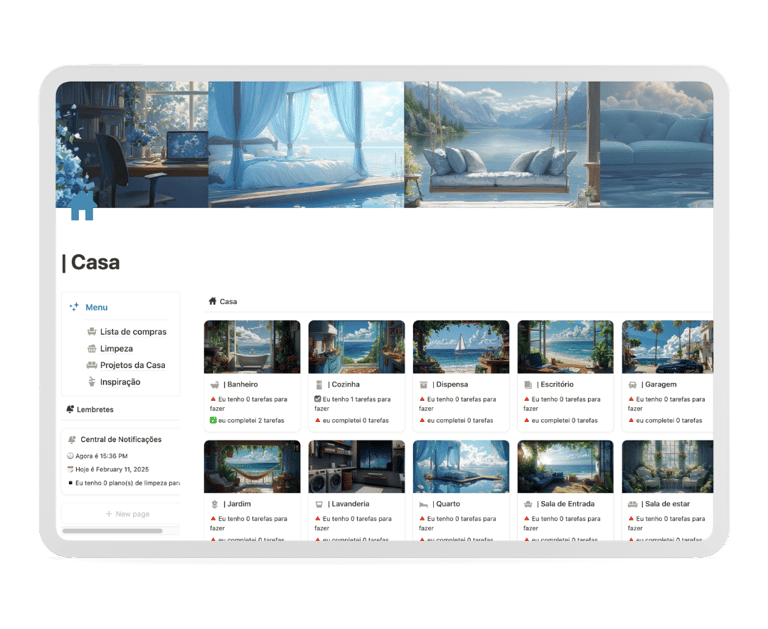
Task: Click the Lista de compras icon
Action: coord(92,332)
